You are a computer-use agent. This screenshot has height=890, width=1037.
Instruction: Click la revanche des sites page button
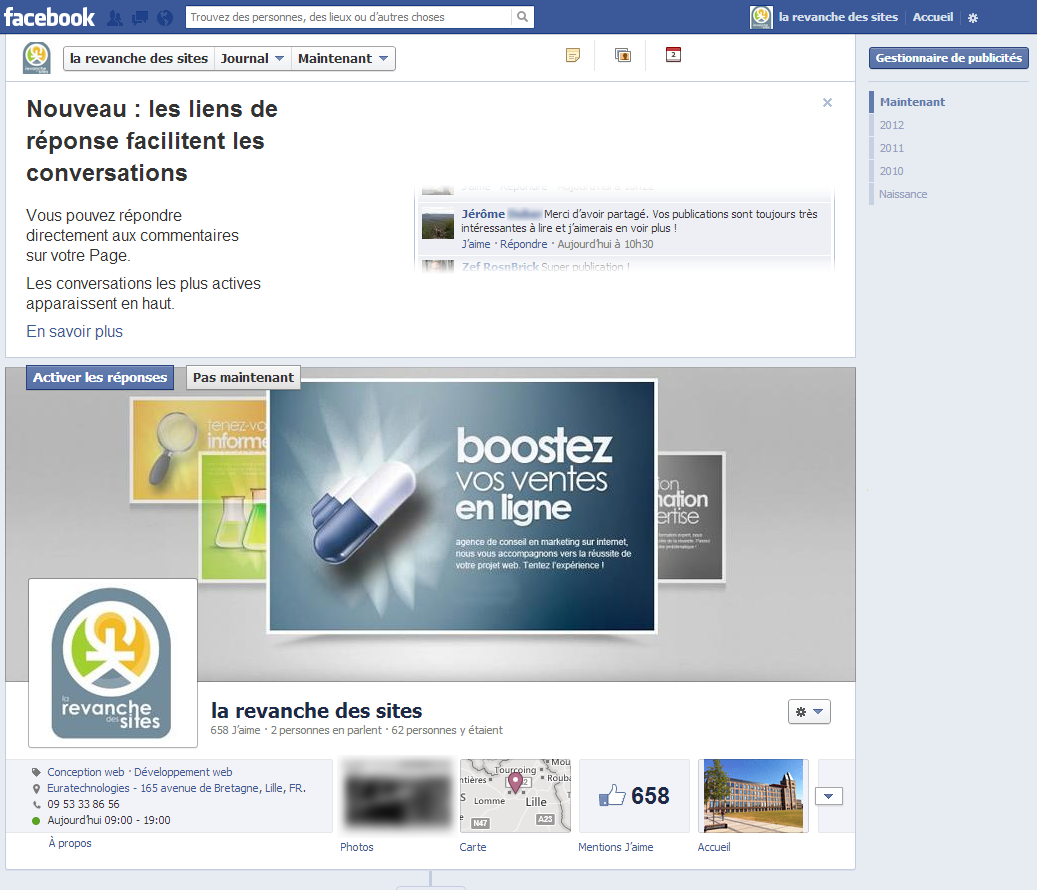(x=139, y=58)
